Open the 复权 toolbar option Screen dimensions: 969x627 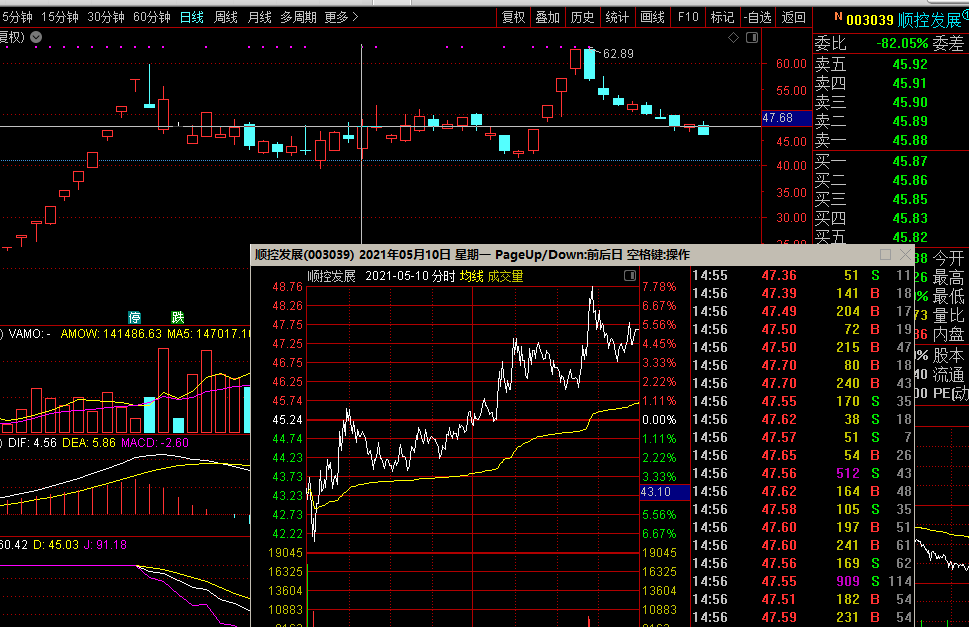514,17
